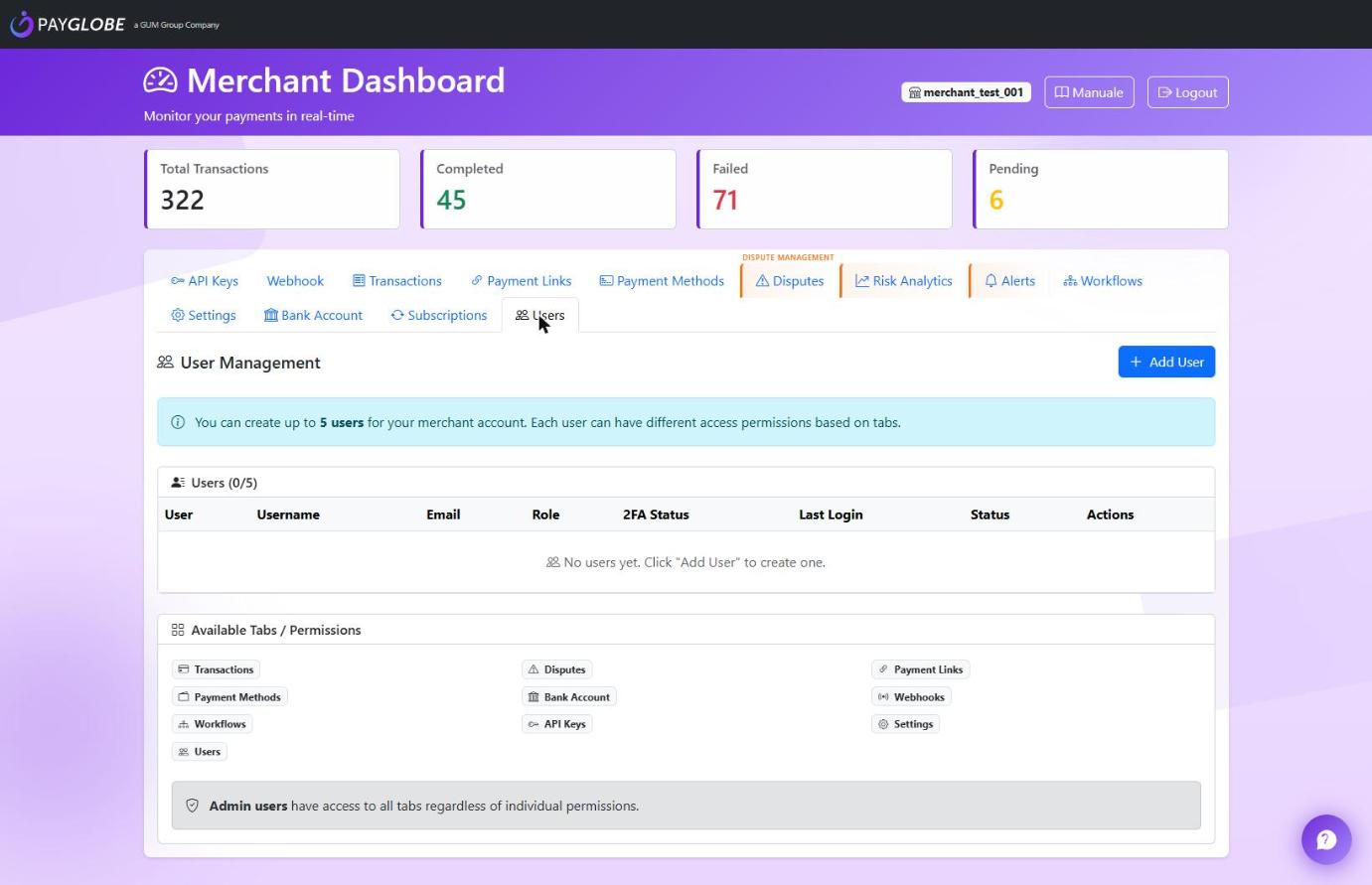Open the Payment Links tab
This screenshot has height=885, width=1372.
pos(521,281)
